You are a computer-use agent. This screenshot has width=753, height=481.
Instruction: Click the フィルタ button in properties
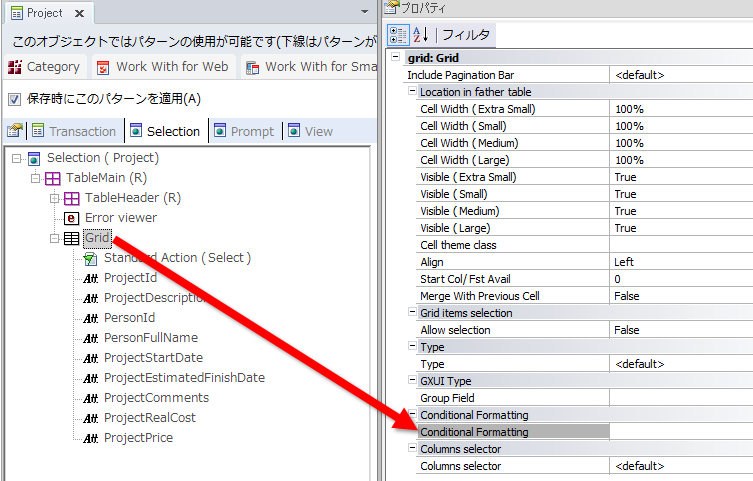[x=466, y=35]
